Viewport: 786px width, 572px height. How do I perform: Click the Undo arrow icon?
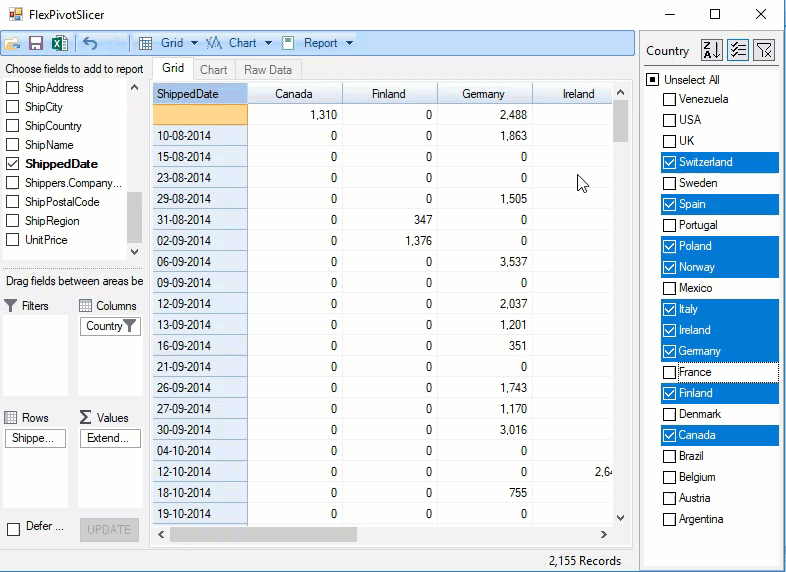90,43
